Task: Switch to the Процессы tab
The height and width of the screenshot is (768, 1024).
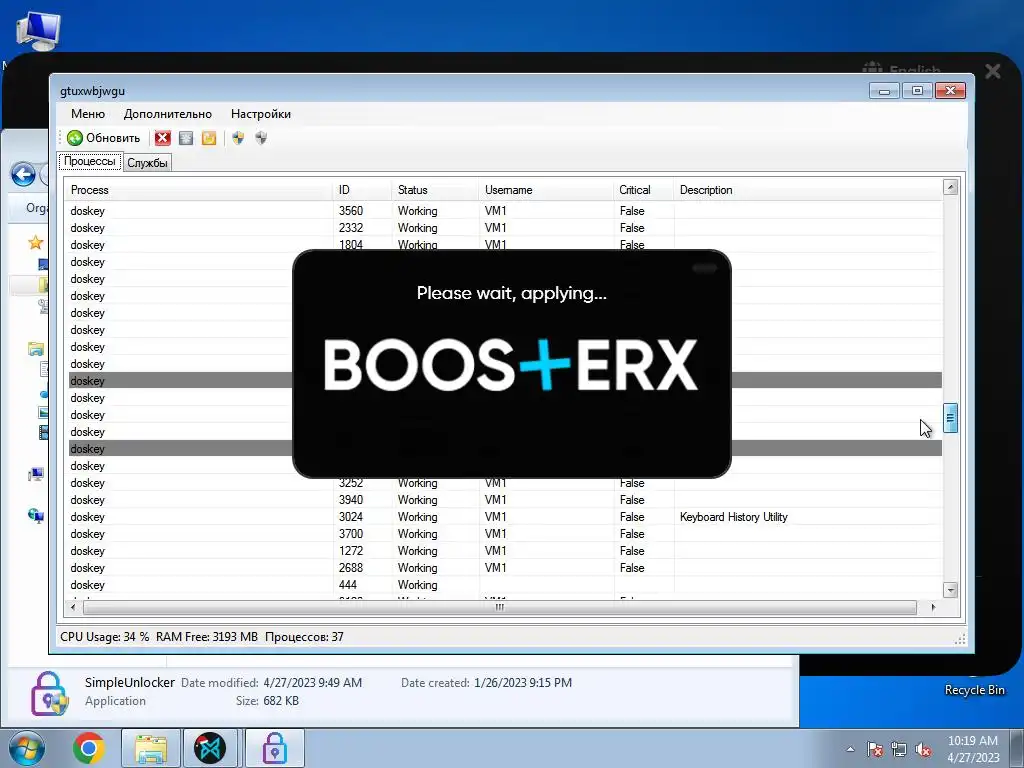Action: [90, 161]
